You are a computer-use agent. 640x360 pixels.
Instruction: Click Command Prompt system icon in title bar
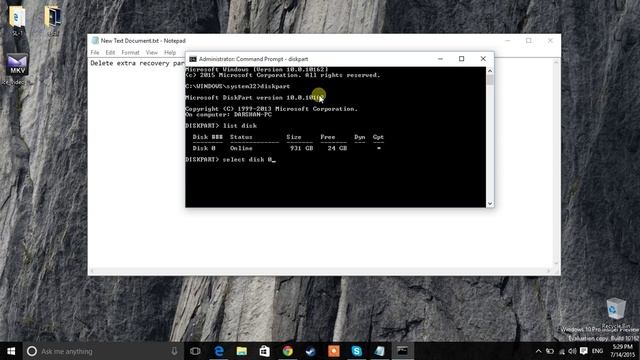click(x=193, y=59)
